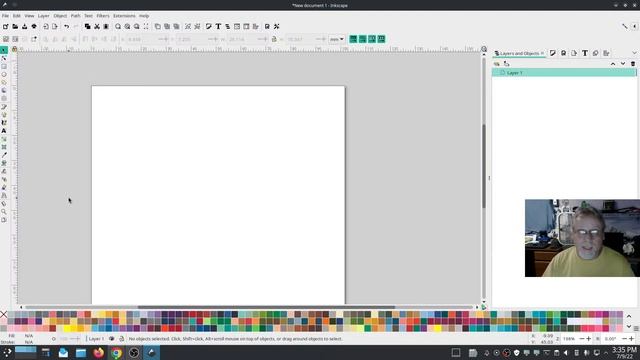The image size is (640, 360).
Task: Toggle snapping control at top right
Action: 625,27
